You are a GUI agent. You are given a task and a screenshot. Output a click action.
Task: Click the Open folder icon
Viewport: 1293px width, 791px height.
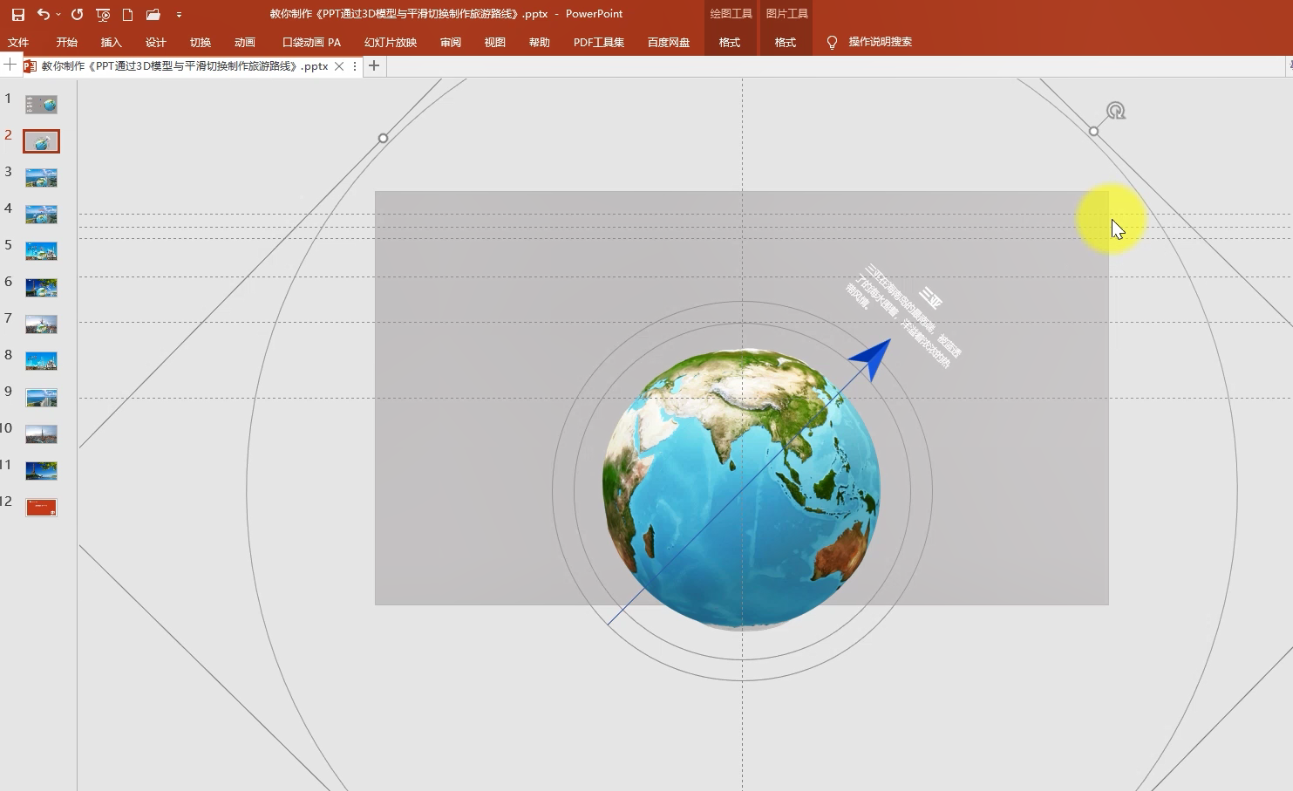153,14
